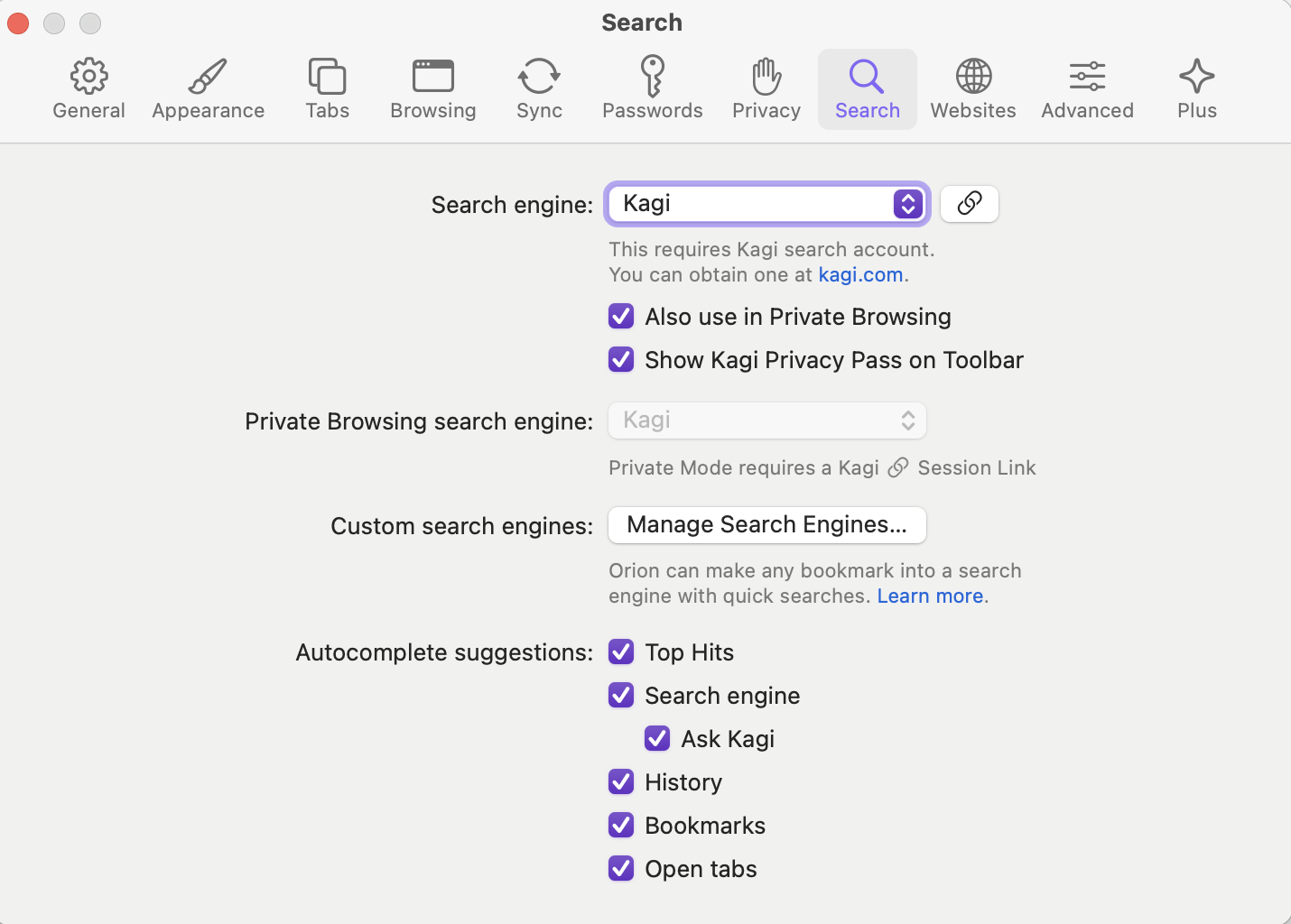Open Appearance settings with the paintbrush icon

(208, 89)
